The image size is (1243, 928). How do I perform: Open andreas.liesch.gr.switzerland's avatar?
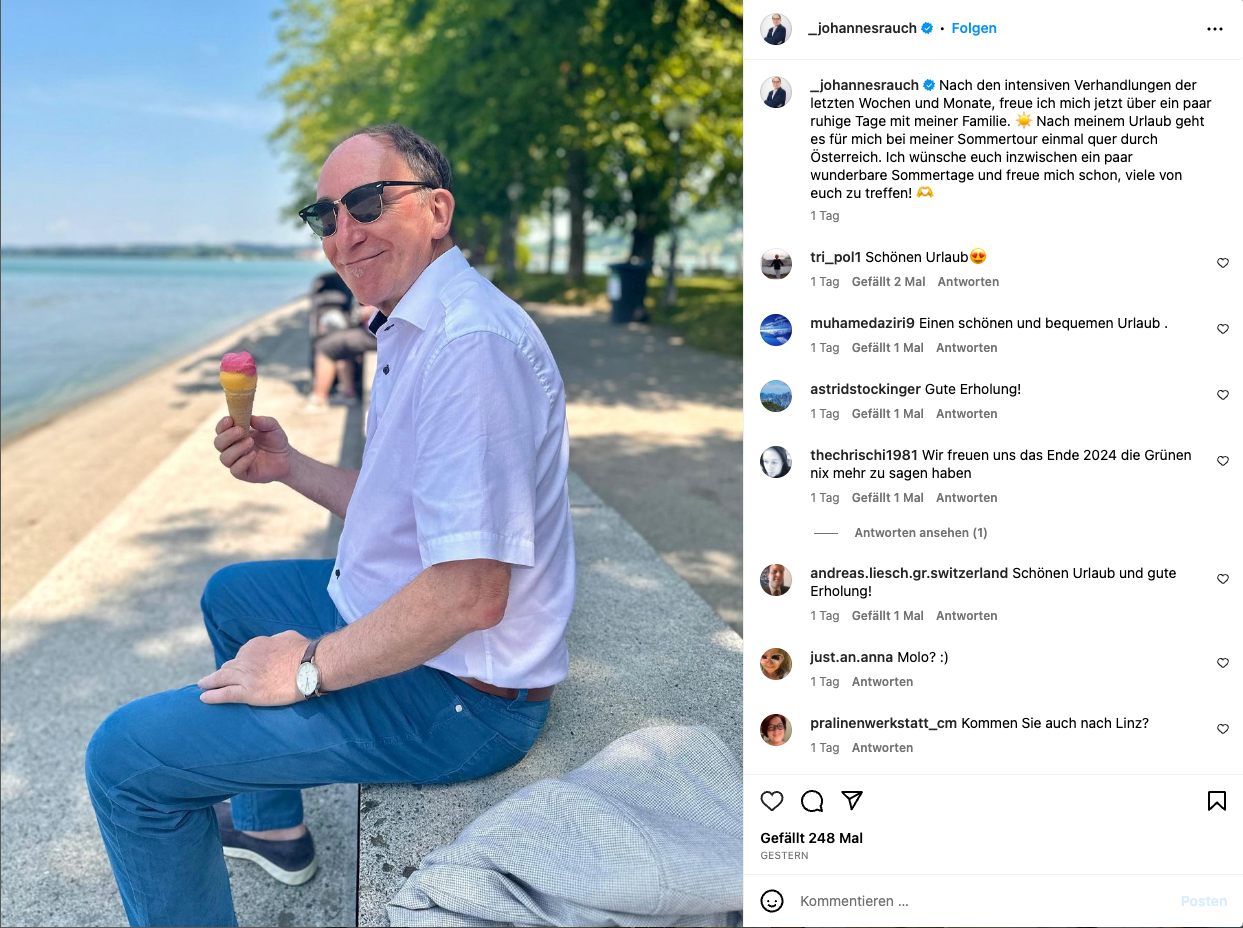pyautogui.click(x=776, y=580)
